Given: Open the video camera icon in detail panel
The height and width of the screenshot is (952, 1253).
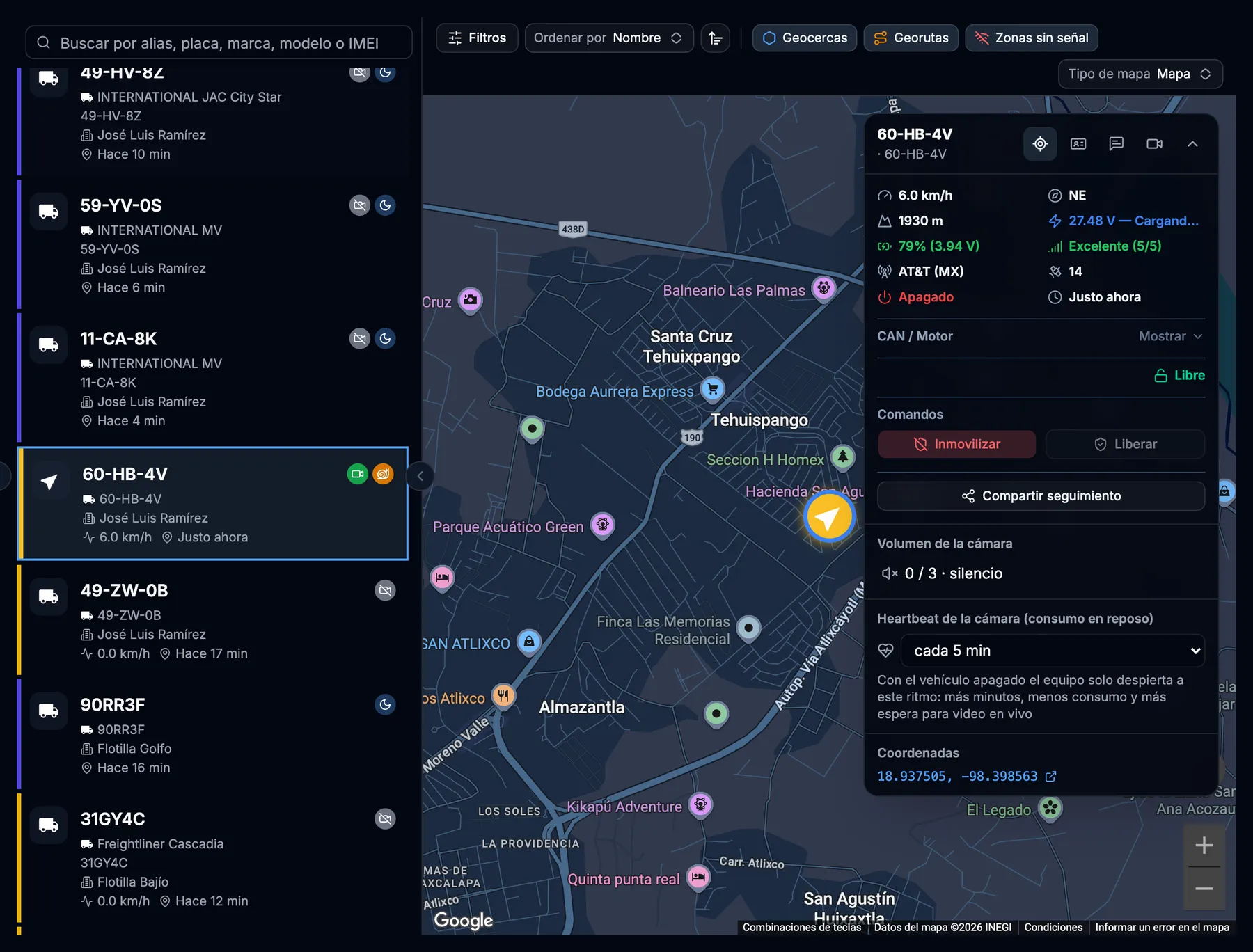Looking at the screenshot, I should coord(1154,144).
